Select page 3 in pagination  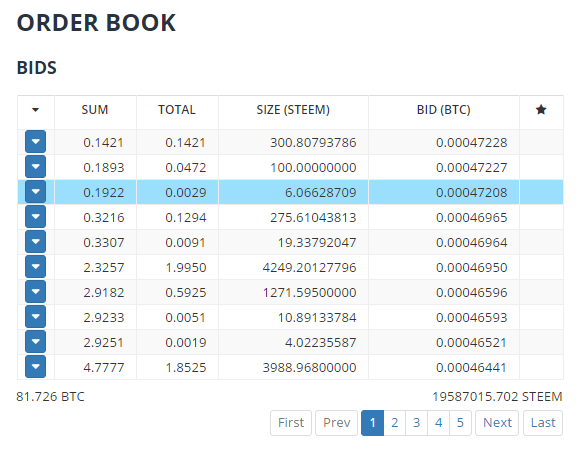pos(416,423)
